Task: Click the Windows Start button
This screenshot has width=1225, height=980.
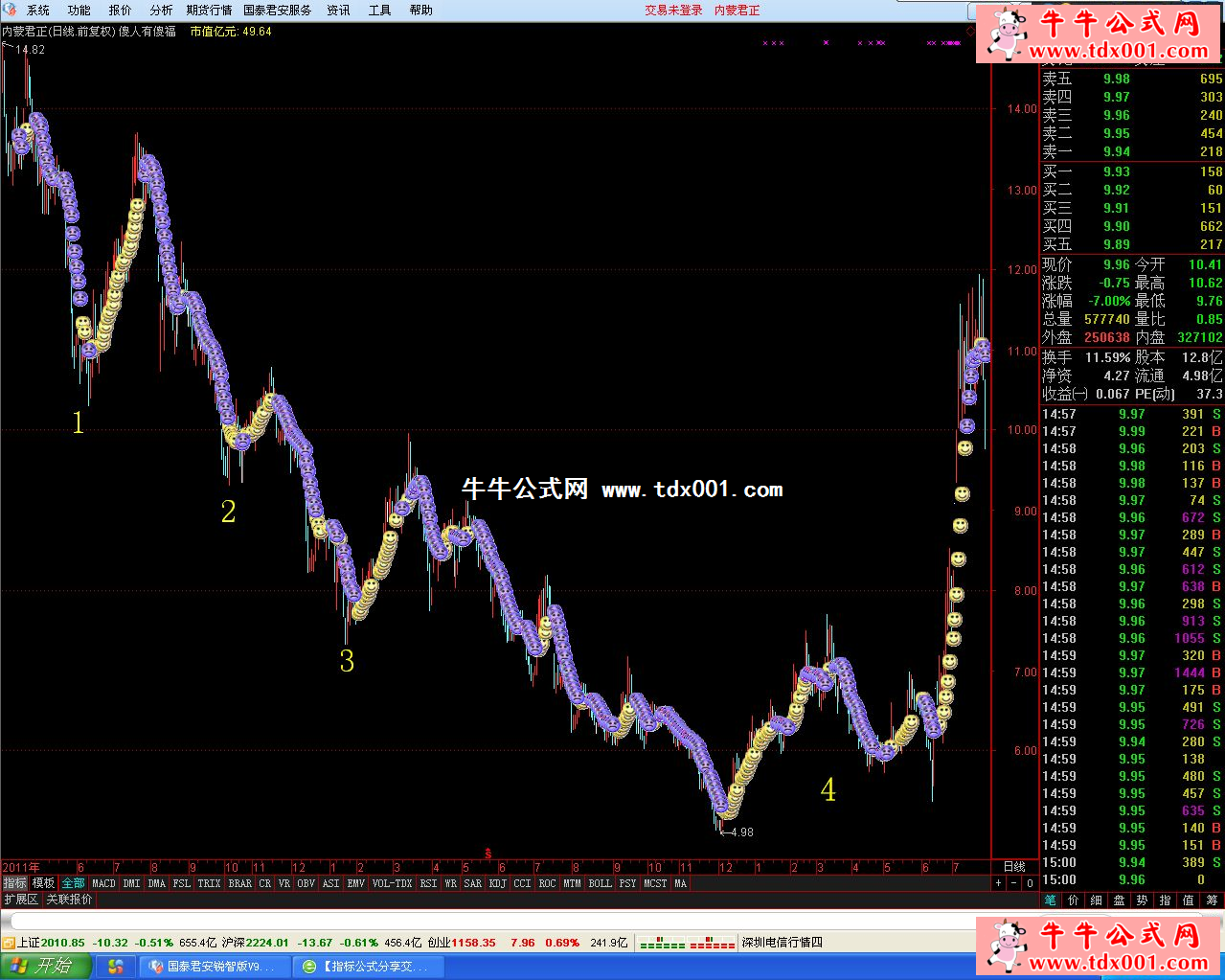Action: [x=45, y=966]
